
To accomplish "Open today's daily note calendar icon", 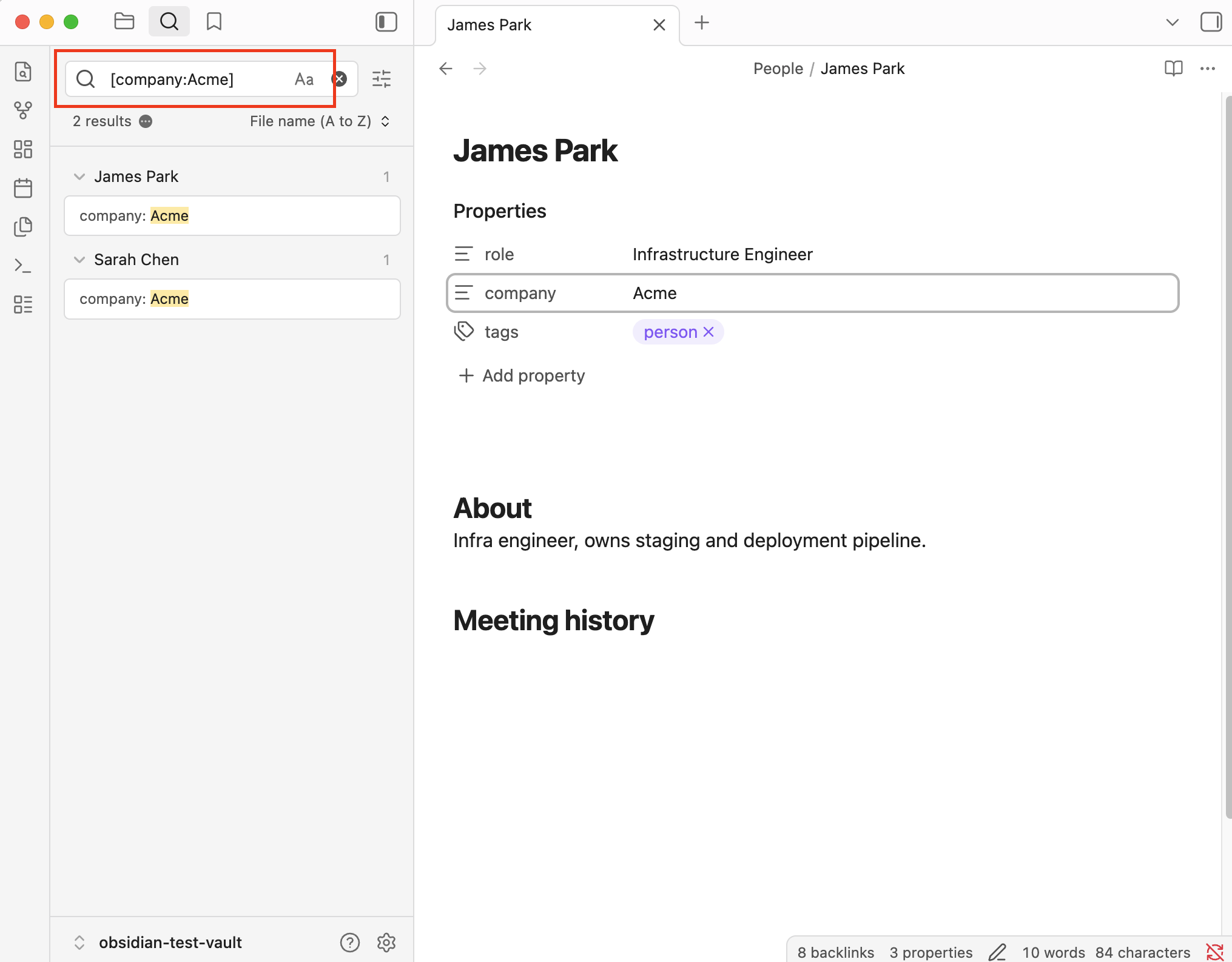I will click(23, 188).
